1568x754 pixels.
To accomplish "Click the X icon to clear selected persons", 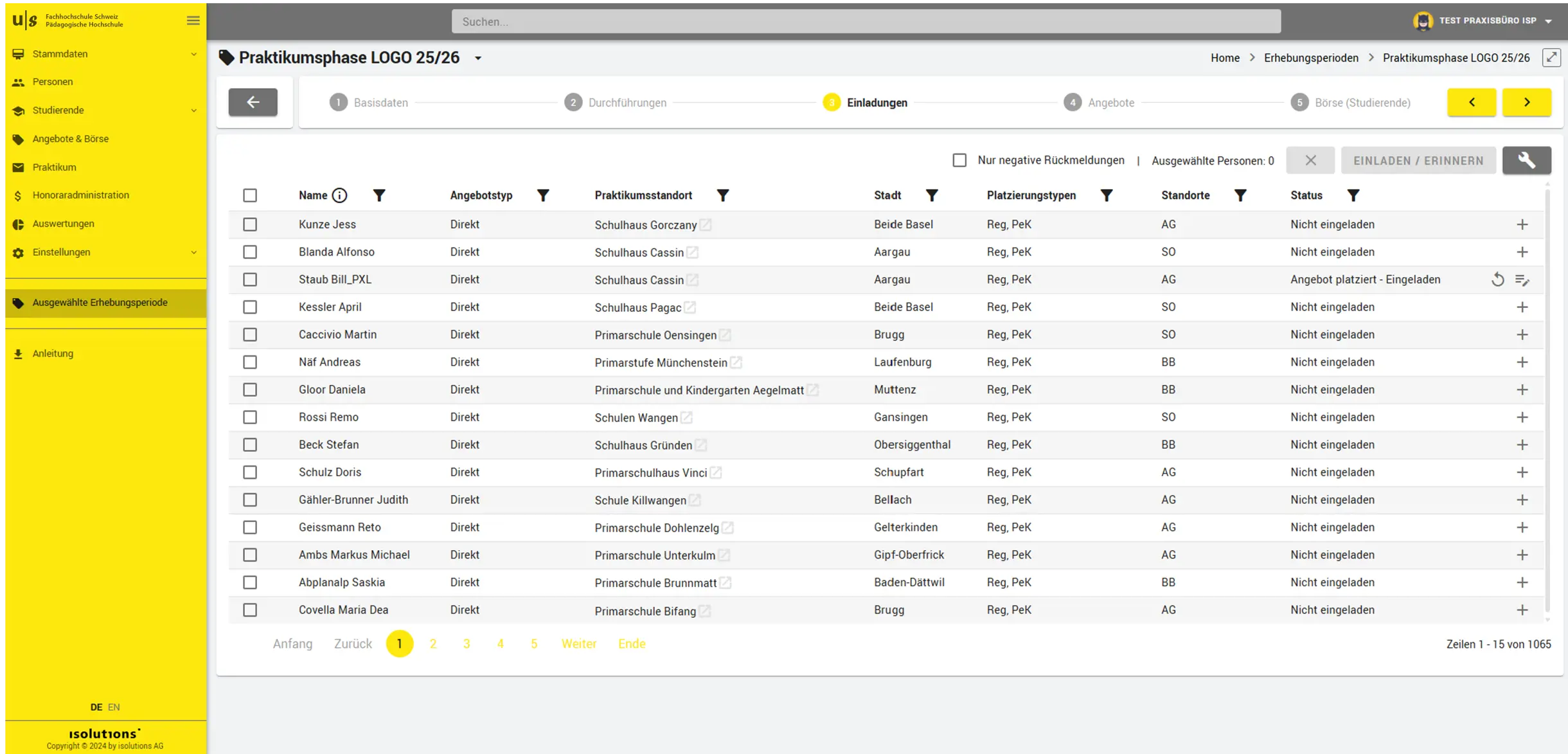I will pos(1310,160).
